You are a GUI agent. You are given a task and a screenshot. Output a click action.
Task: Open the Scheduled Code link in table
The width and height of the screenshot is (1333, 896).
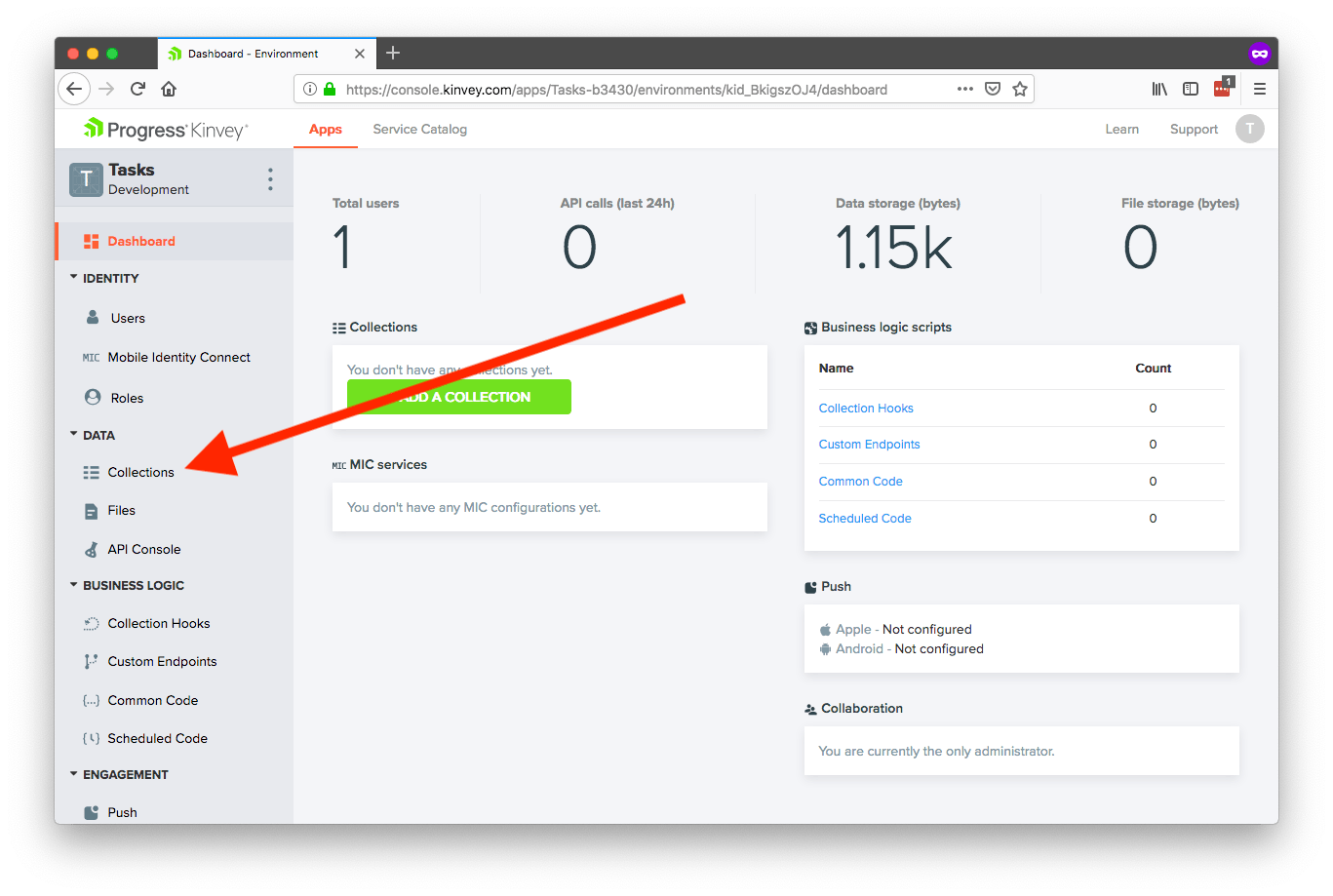point(865,519)
